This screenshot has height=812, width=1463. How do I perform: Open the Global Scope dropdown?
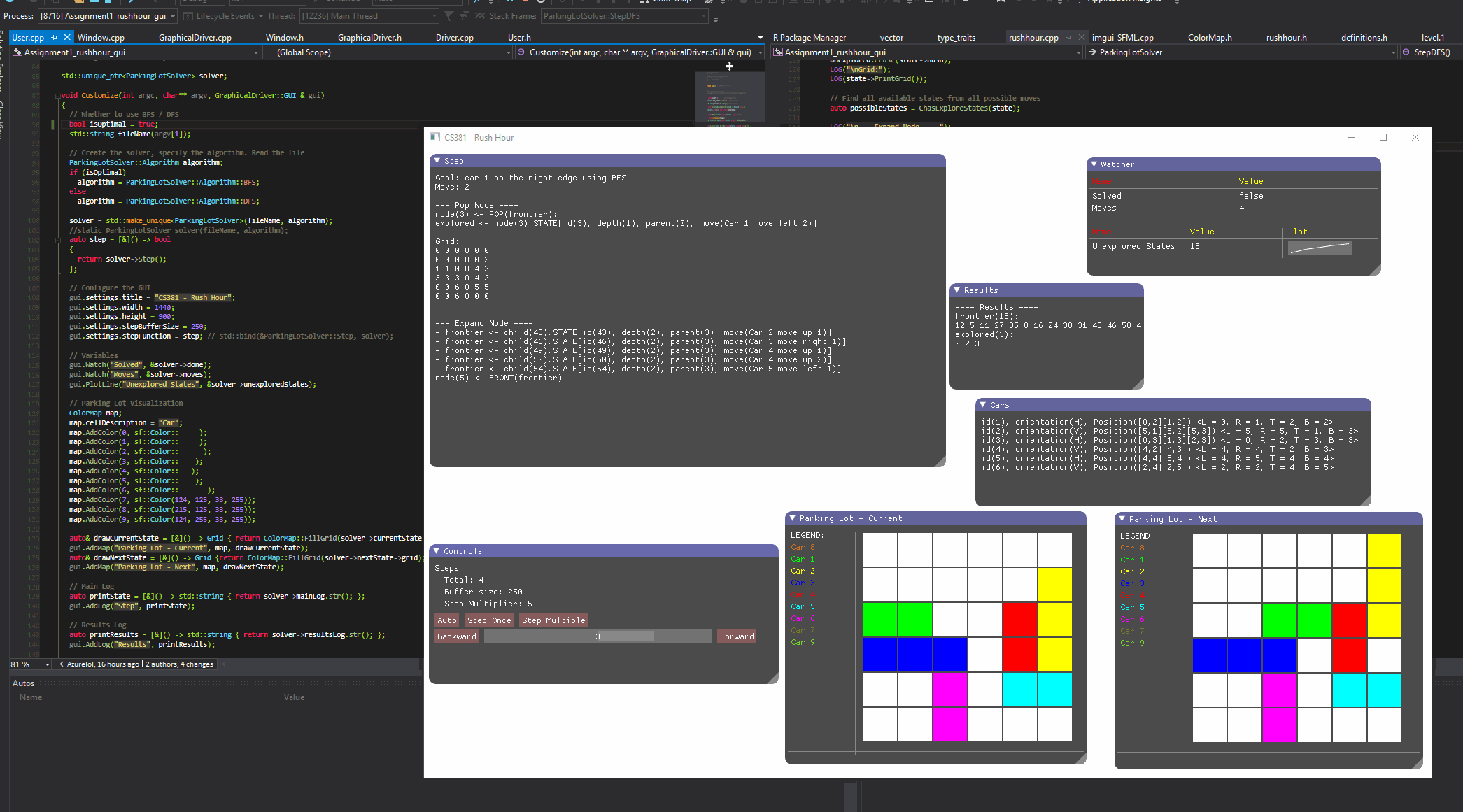(508, 52)
